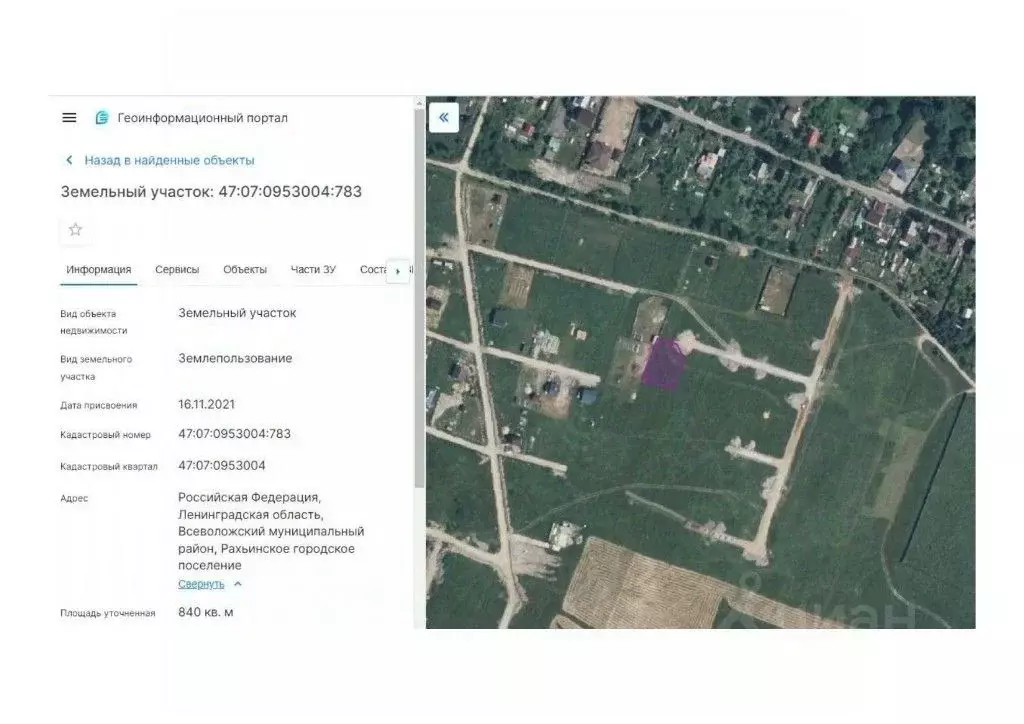
Task: Switch to the Информация tab
Action: pos(98,270)
